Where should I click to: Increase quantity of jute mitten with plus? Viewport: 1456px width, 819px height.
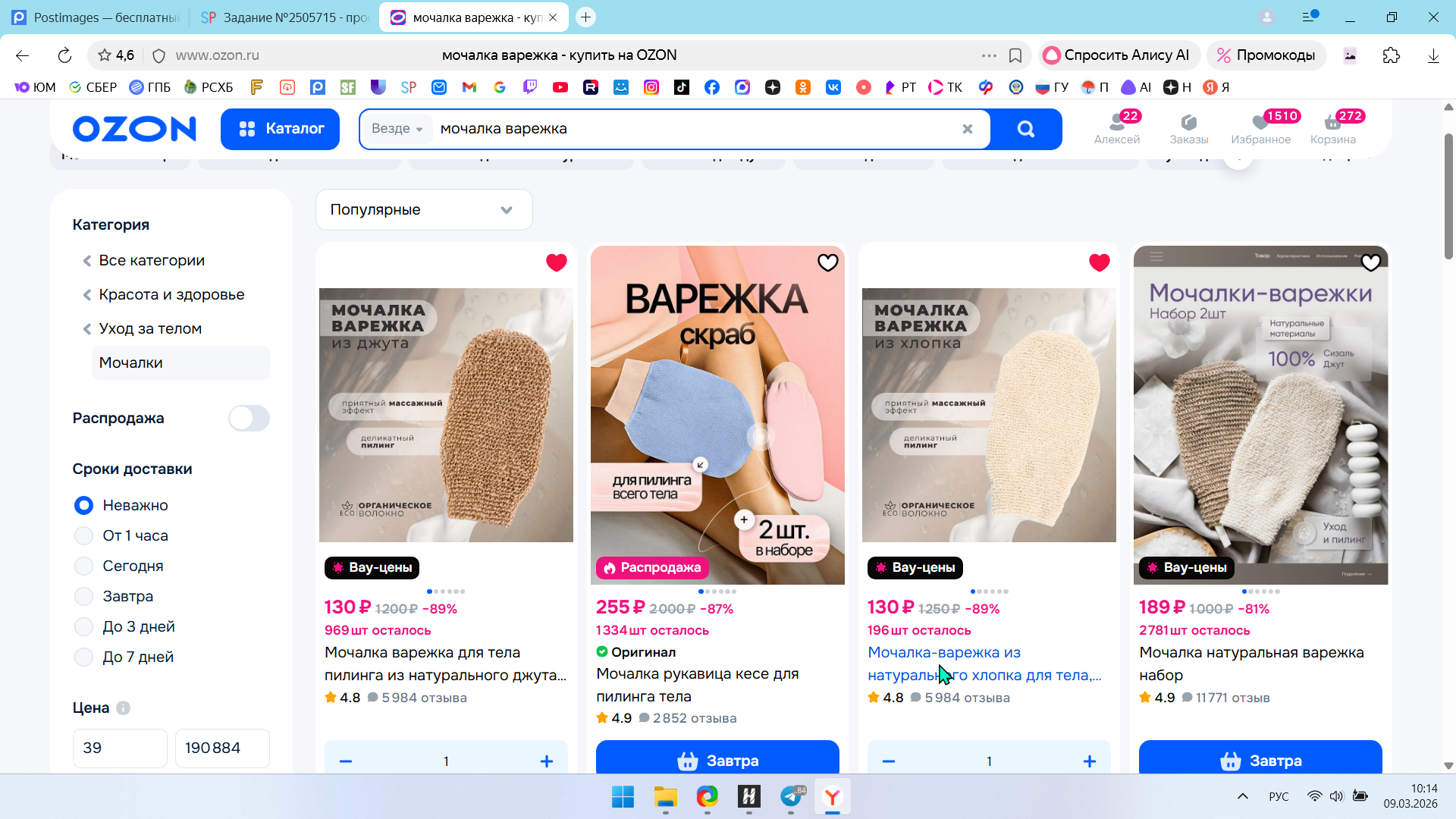[x=546, y=761]
